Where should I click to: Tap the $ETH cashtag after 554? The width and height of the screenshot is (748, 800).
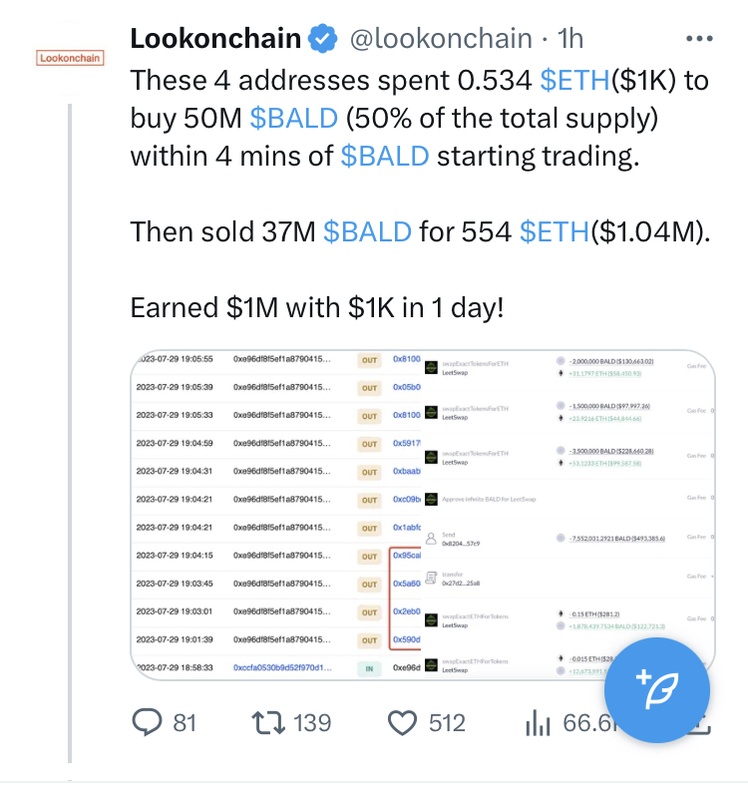[555, 232]
